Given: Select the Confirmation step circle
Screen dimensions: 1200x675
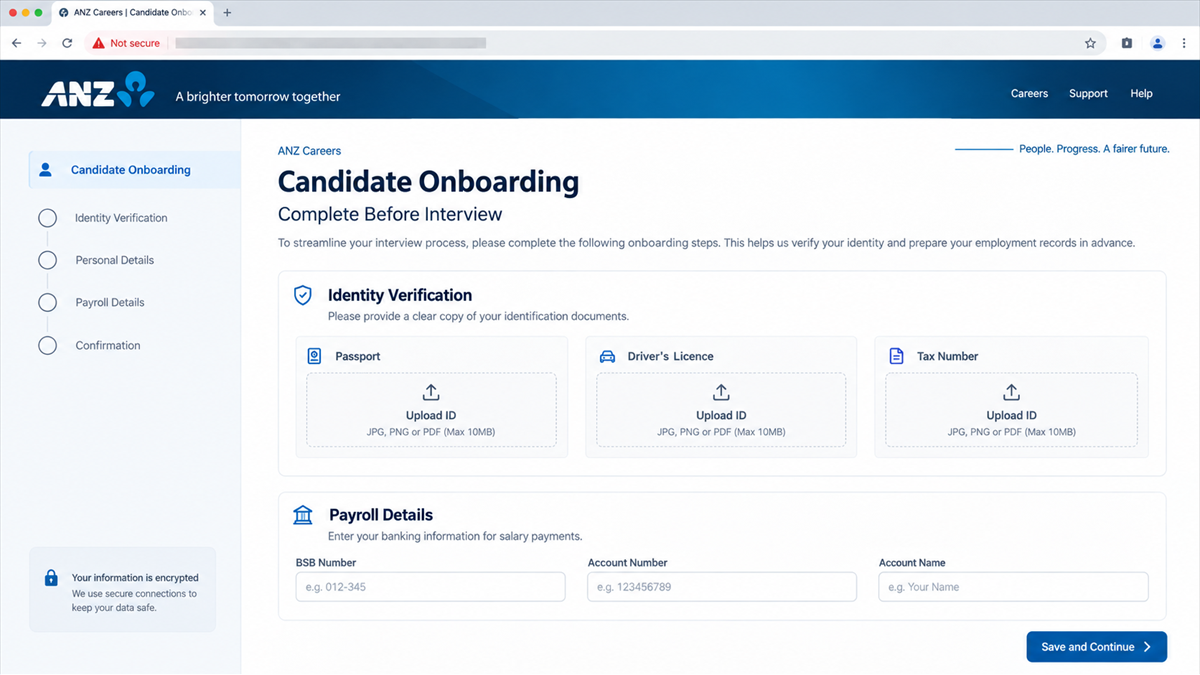Looking at the screenshot, I should [x=47, y=345].
